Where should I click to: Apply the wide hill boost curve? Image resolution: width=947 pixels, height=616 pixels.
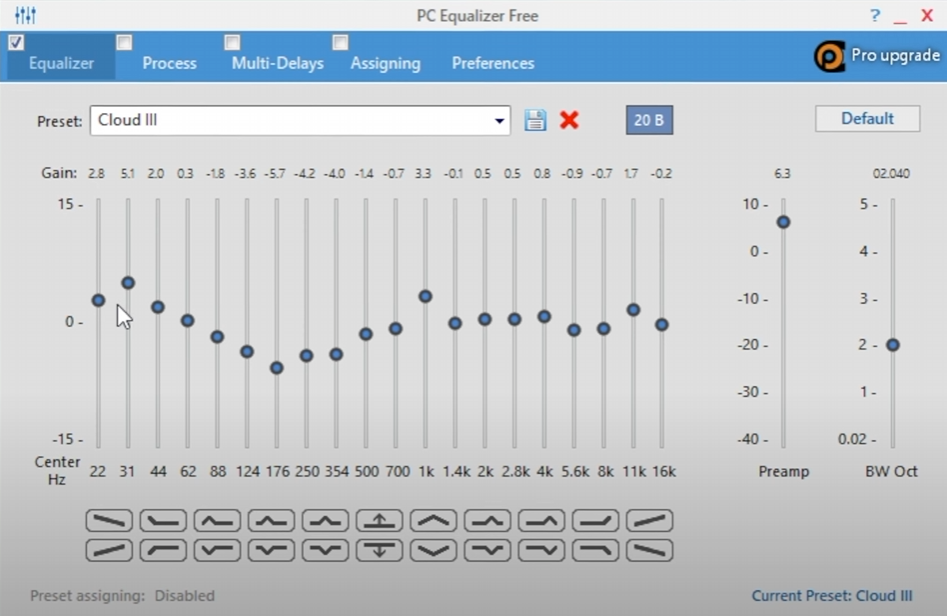[x=434, y=521]
